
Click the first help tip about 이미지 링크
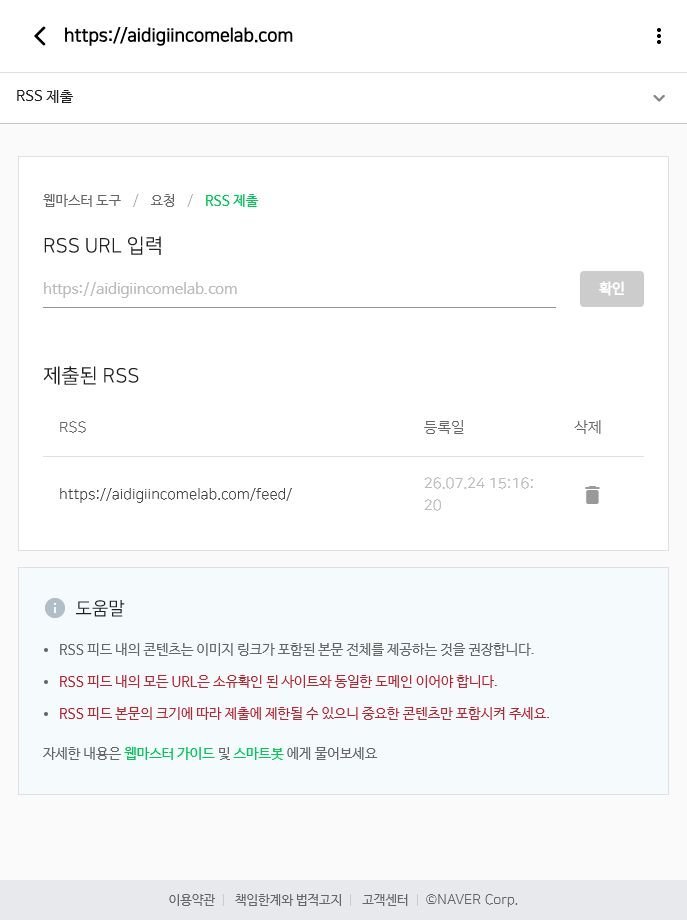(296, 650)
